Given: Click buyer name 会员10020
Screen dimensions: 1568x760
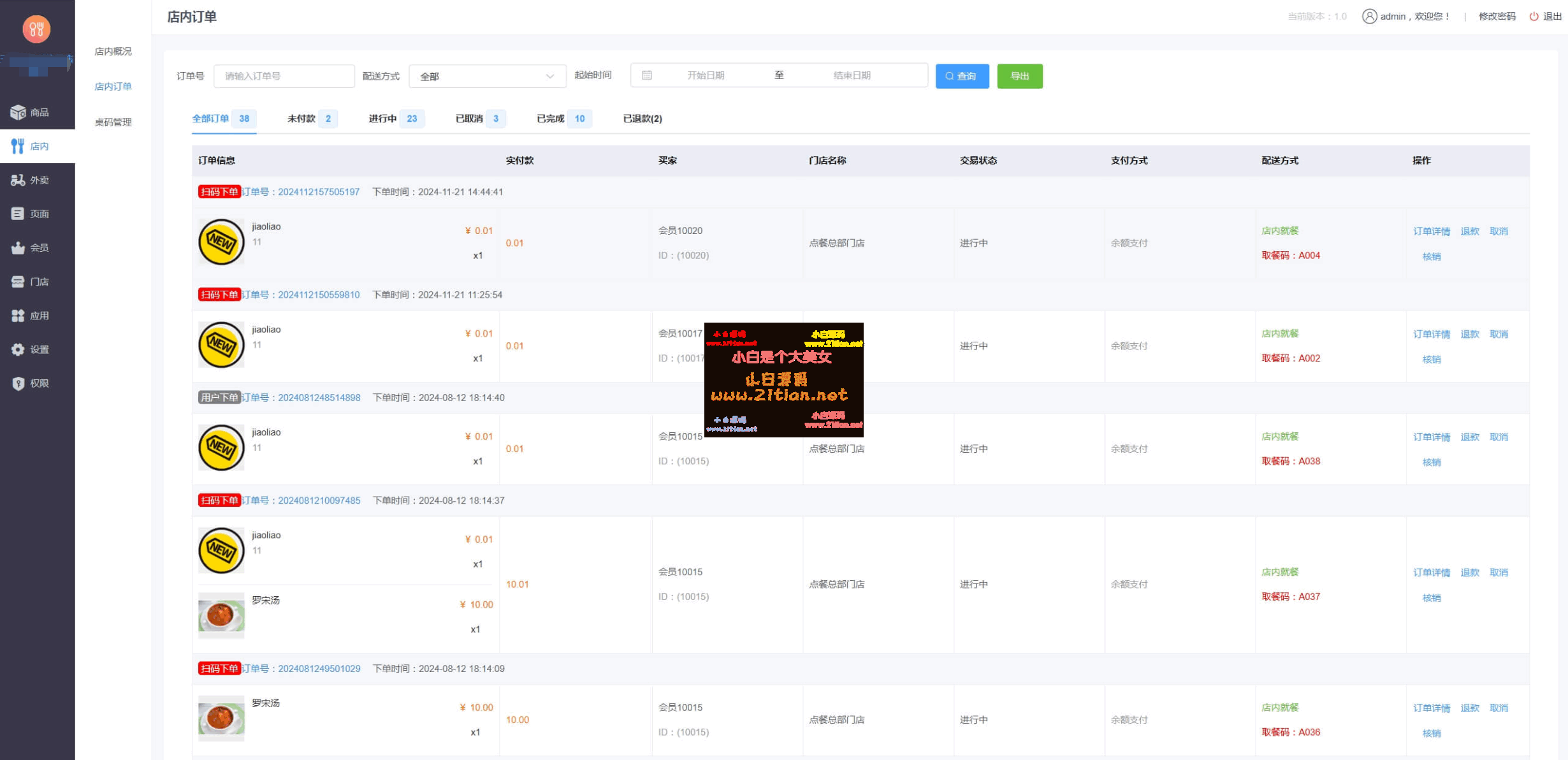Looking at the screenshot, I should pyautogui.click(x=680, y=231).
